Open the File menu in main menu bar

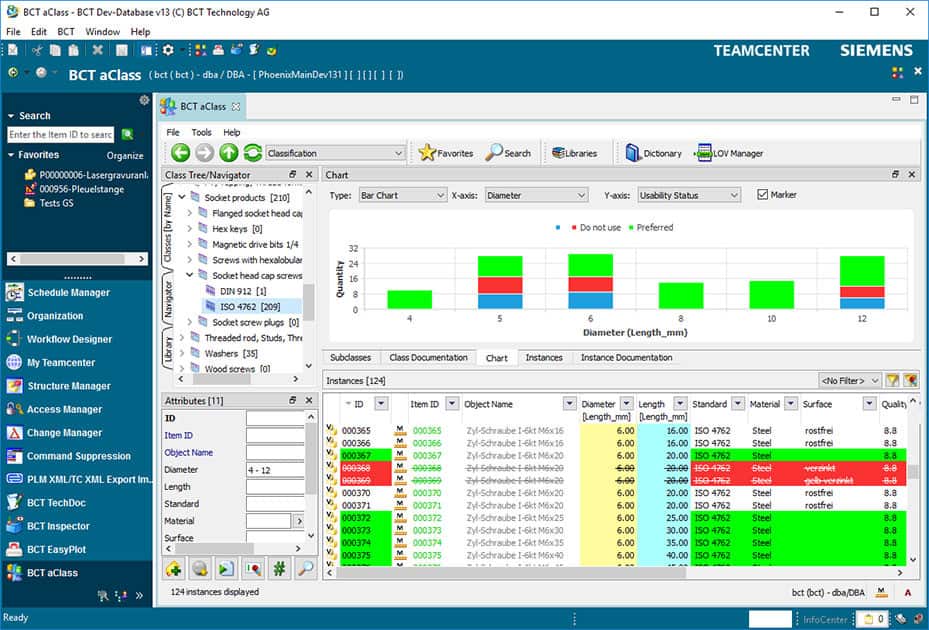[x=13, y=31]
